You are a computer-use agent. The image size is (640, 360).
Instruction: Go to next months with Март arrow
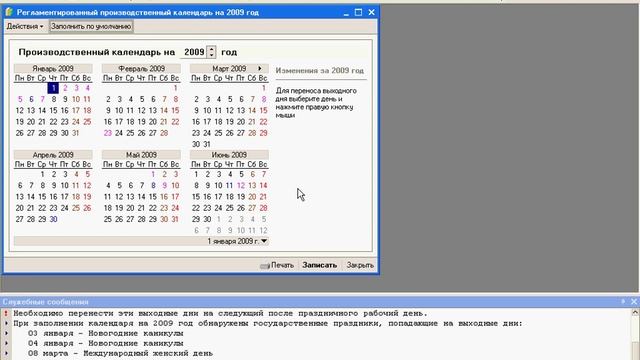260,69
